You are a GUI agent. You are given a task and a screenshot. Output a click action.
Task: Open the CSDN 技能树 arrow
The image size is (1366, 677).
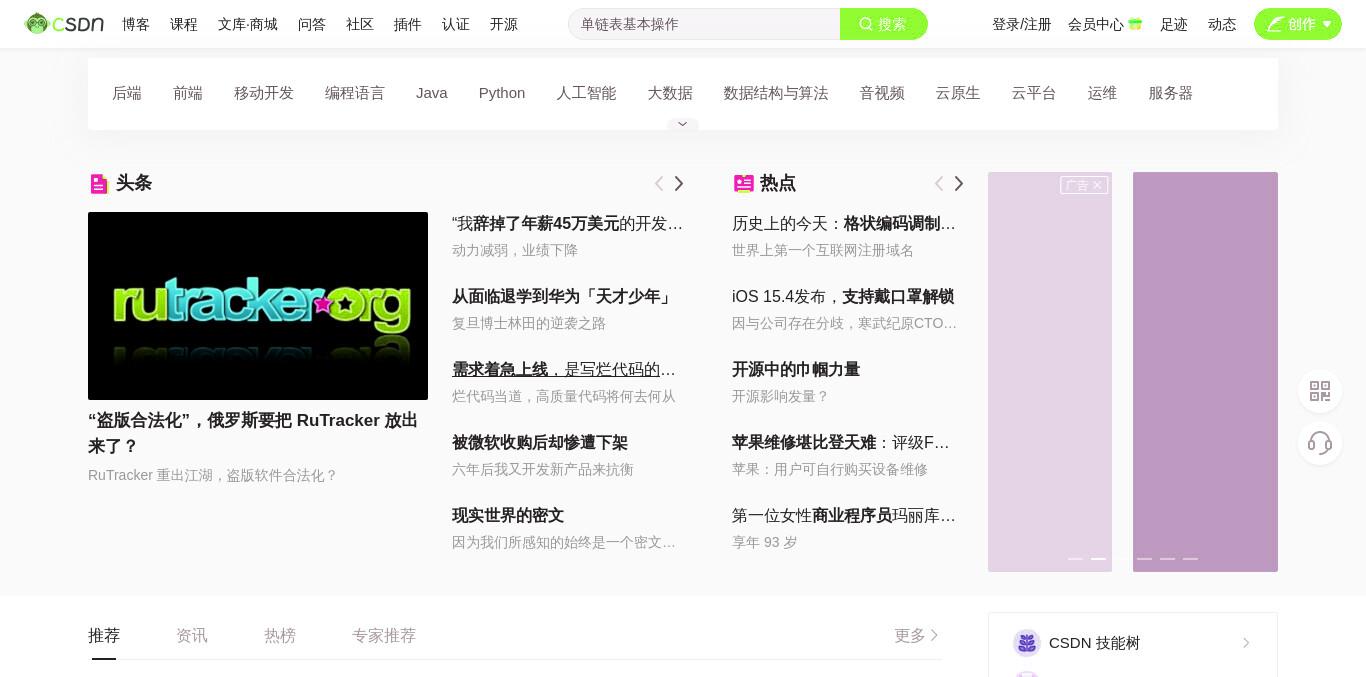pyautogui.click(x=1246, y=643)
